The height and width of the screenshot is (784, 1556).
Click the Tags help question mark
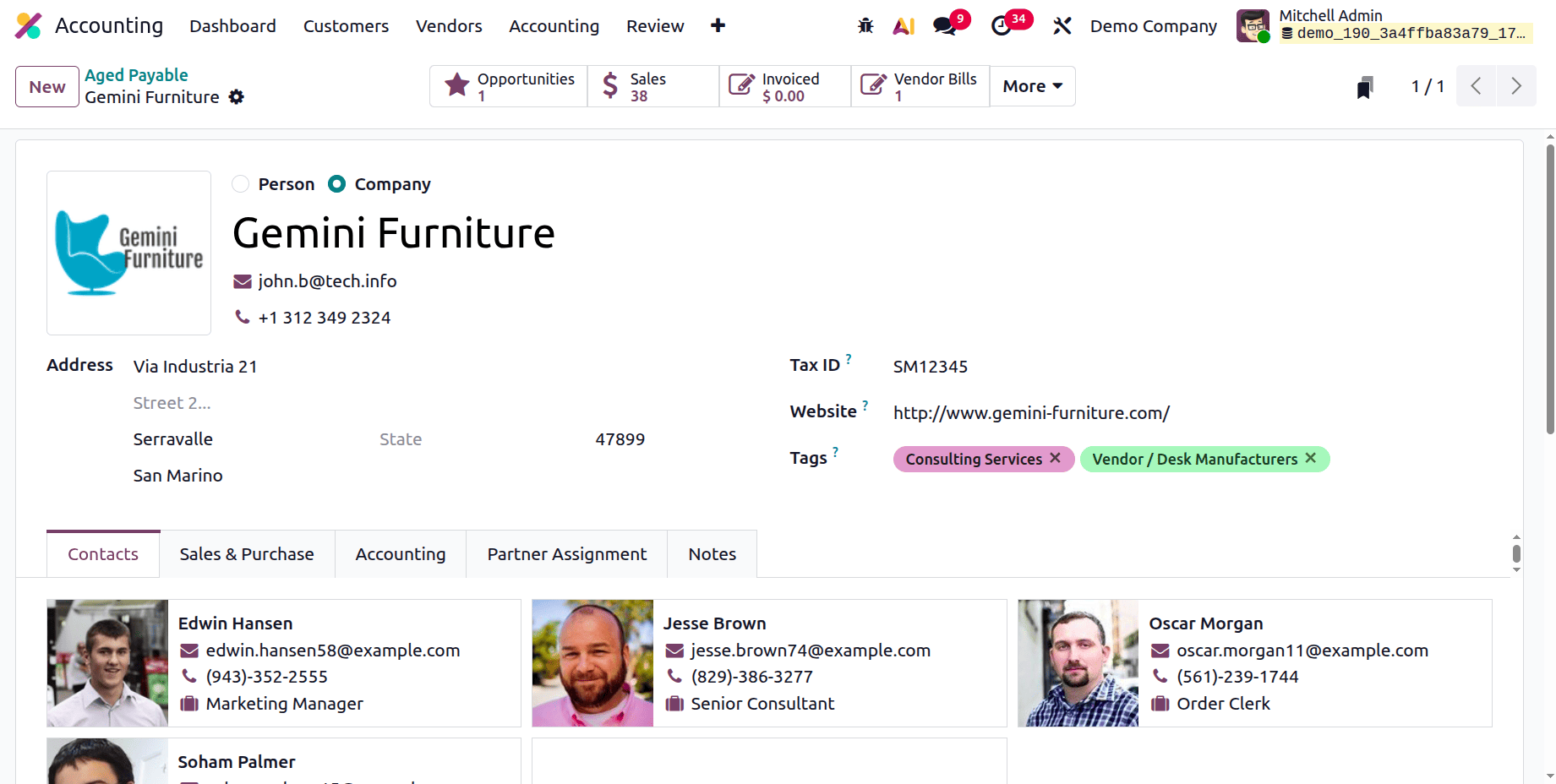tap(835, 452)
